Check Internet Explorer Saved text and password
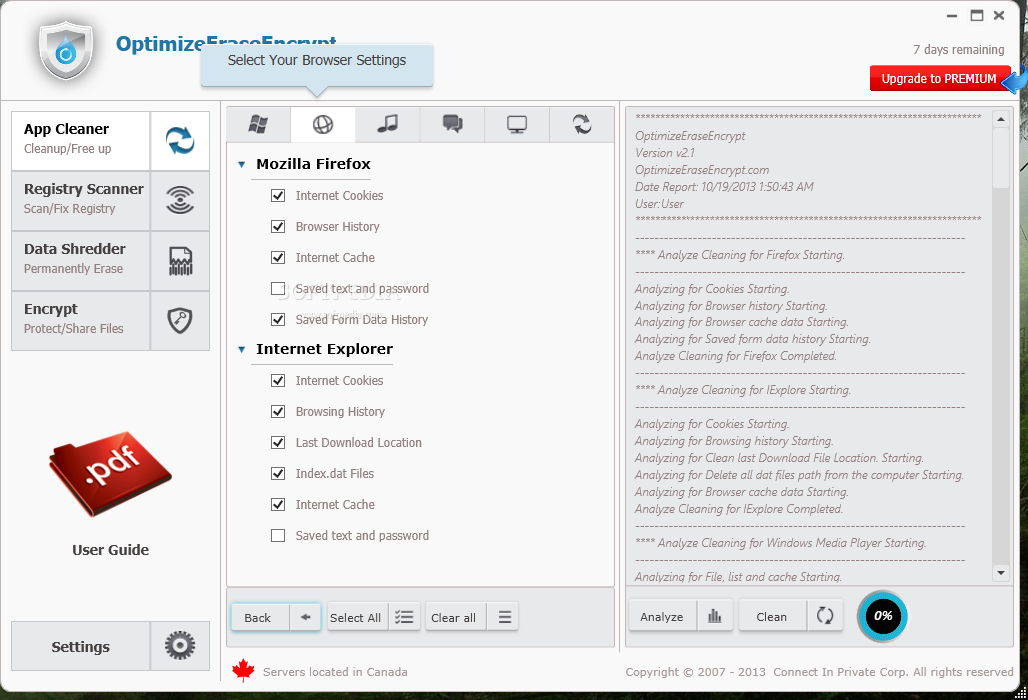This screenshot has width=1028, height=700. (x=278, y=535)
